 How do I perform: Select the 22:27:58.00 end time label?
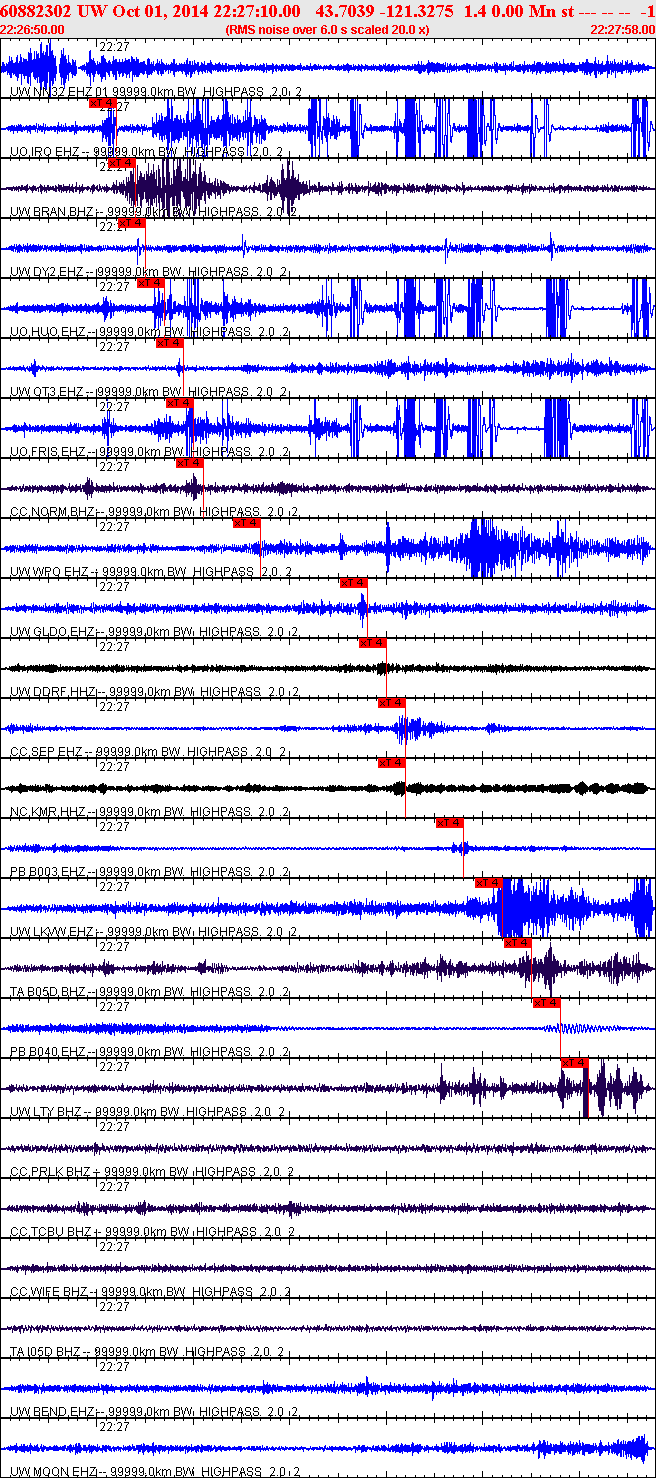point(623,30)
